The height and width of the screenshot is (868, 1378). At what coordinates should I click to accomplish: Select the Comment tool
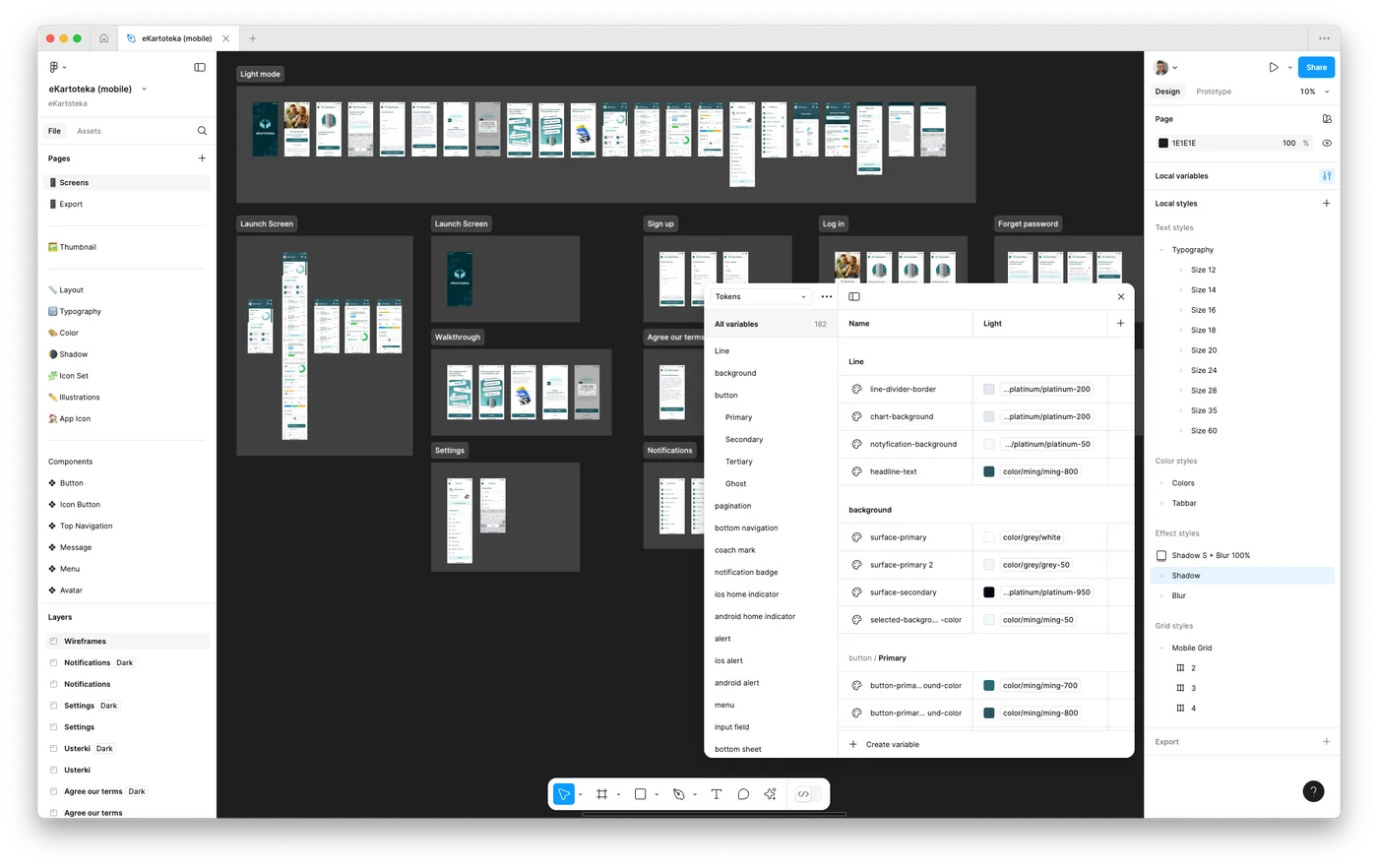(x=743, y=794)
